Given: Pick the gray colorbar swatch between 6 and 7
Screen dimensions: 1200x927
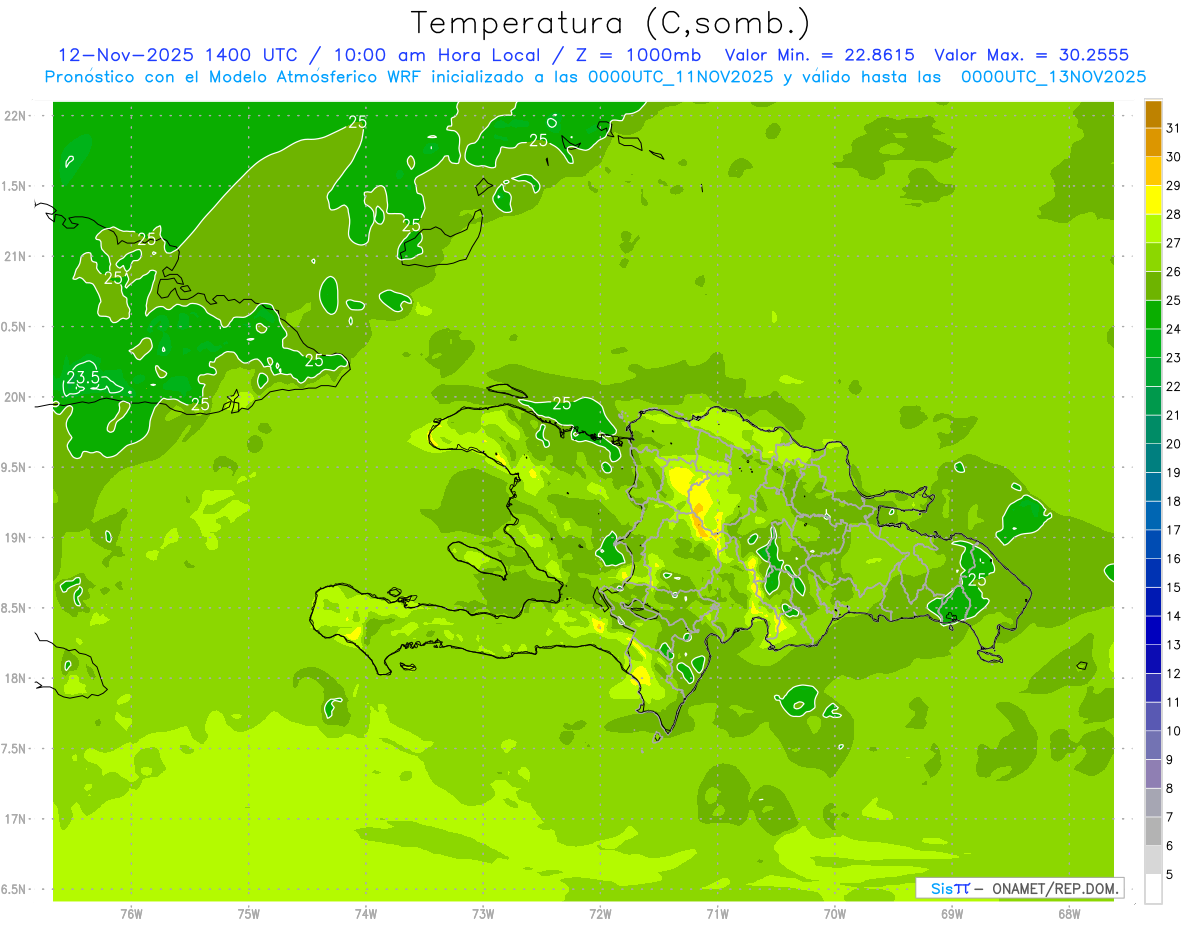Looking at the screenshot, I should tap(1153, 831).
